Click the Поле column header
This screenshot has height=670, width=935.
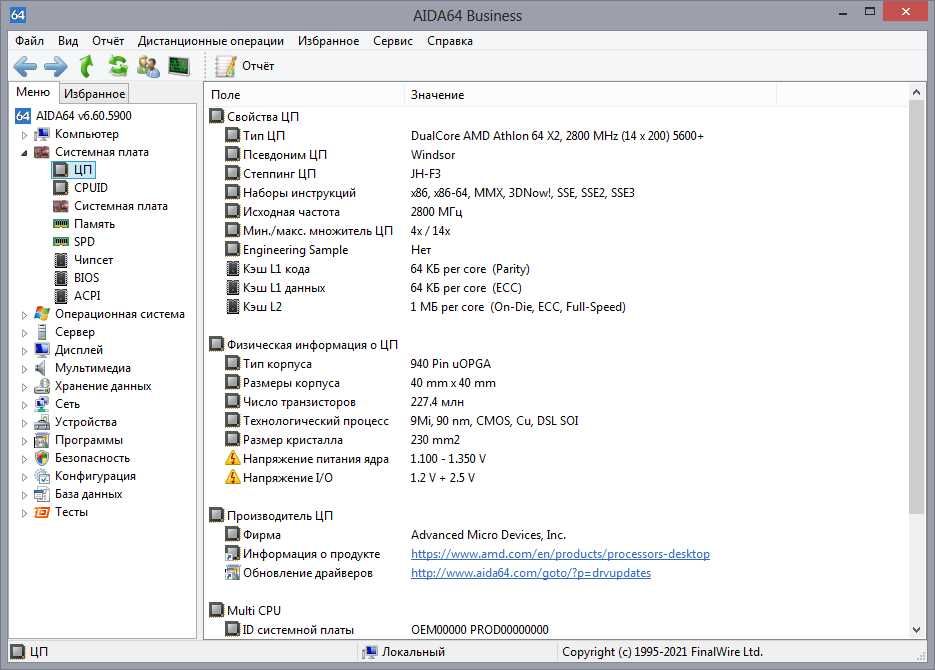tap(306, 95)
